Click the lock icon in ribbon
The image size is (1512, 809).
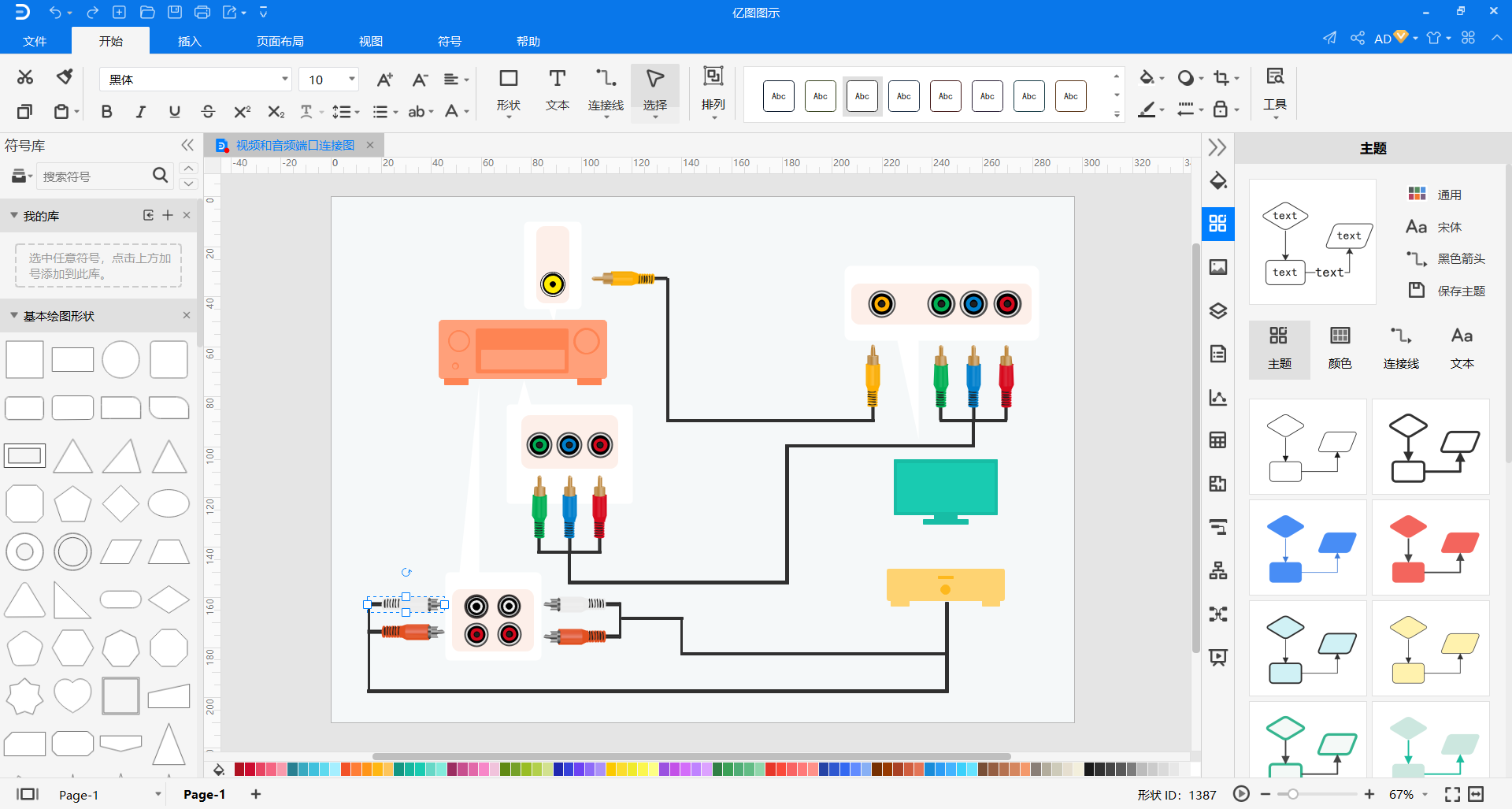point(1220,109)
